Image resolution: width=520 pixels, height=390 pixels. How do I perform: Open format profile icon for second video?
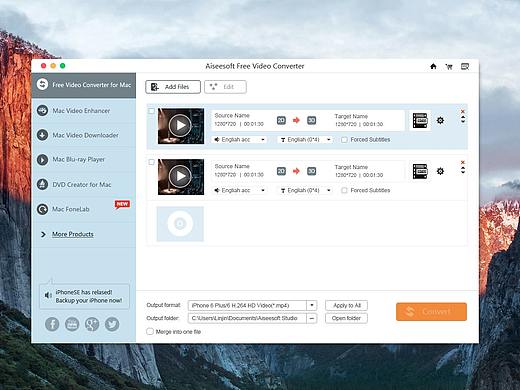point(420,171)
